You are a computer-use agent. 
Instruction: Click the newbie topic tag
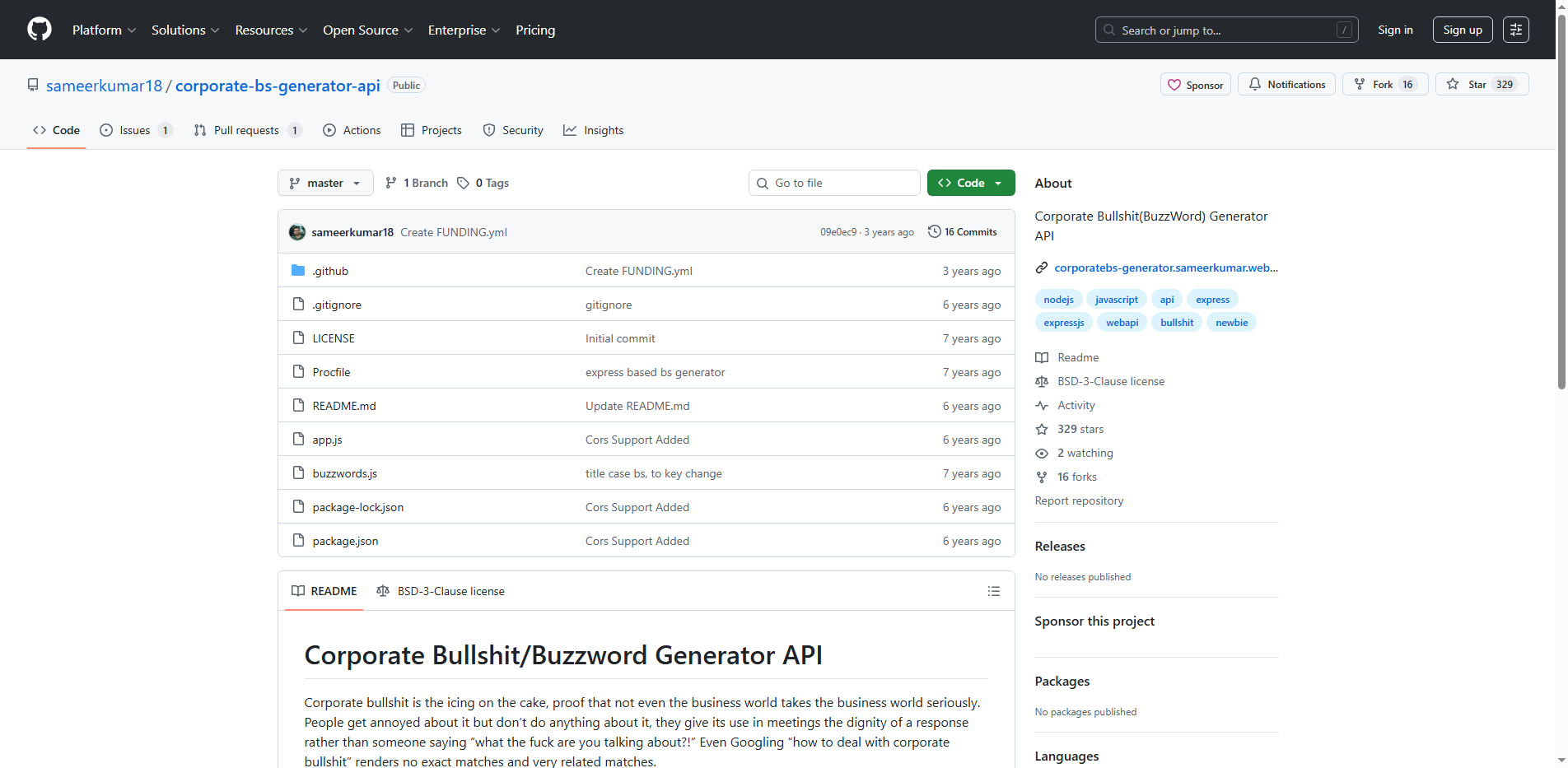1231,323
